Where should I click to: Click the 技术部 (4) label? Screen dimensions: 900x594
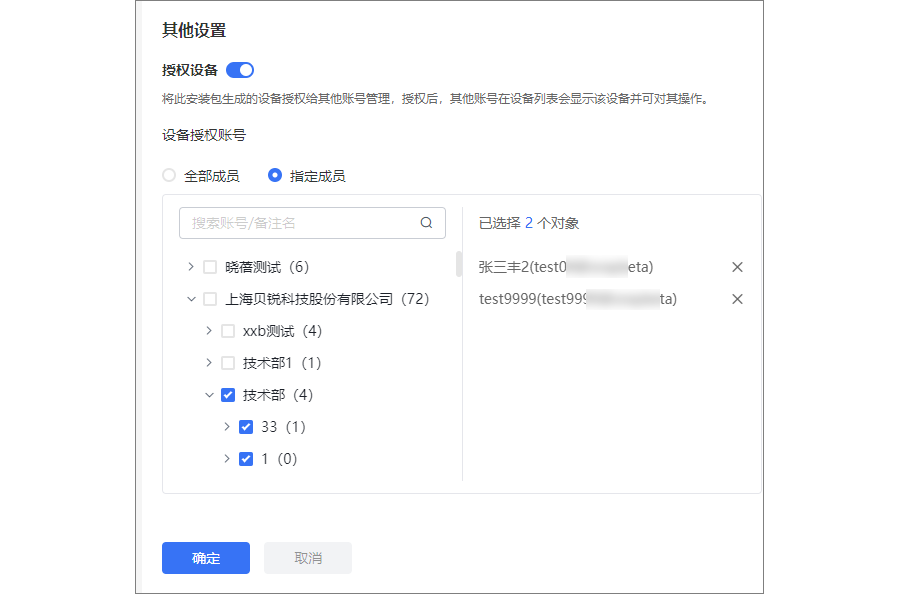pos(278,395)
